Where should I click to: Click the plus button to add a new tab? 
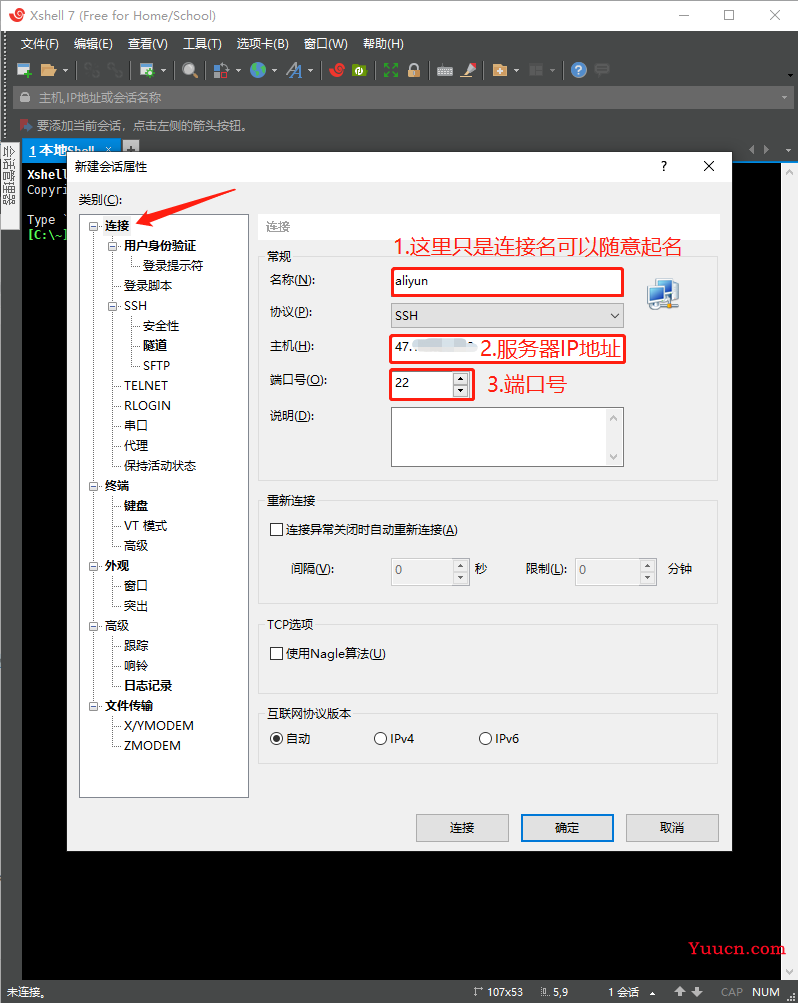[130, 148]
